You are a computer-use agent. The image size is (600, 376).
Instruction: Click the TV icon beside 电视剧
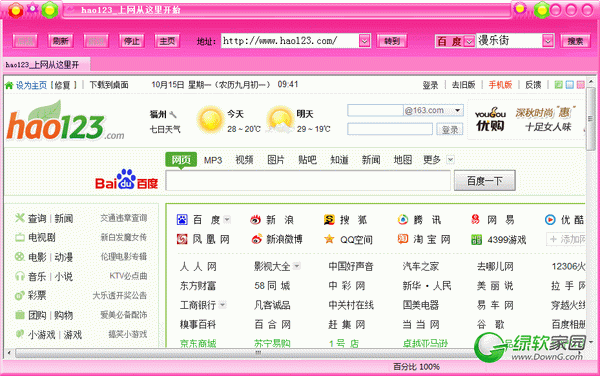20,238
